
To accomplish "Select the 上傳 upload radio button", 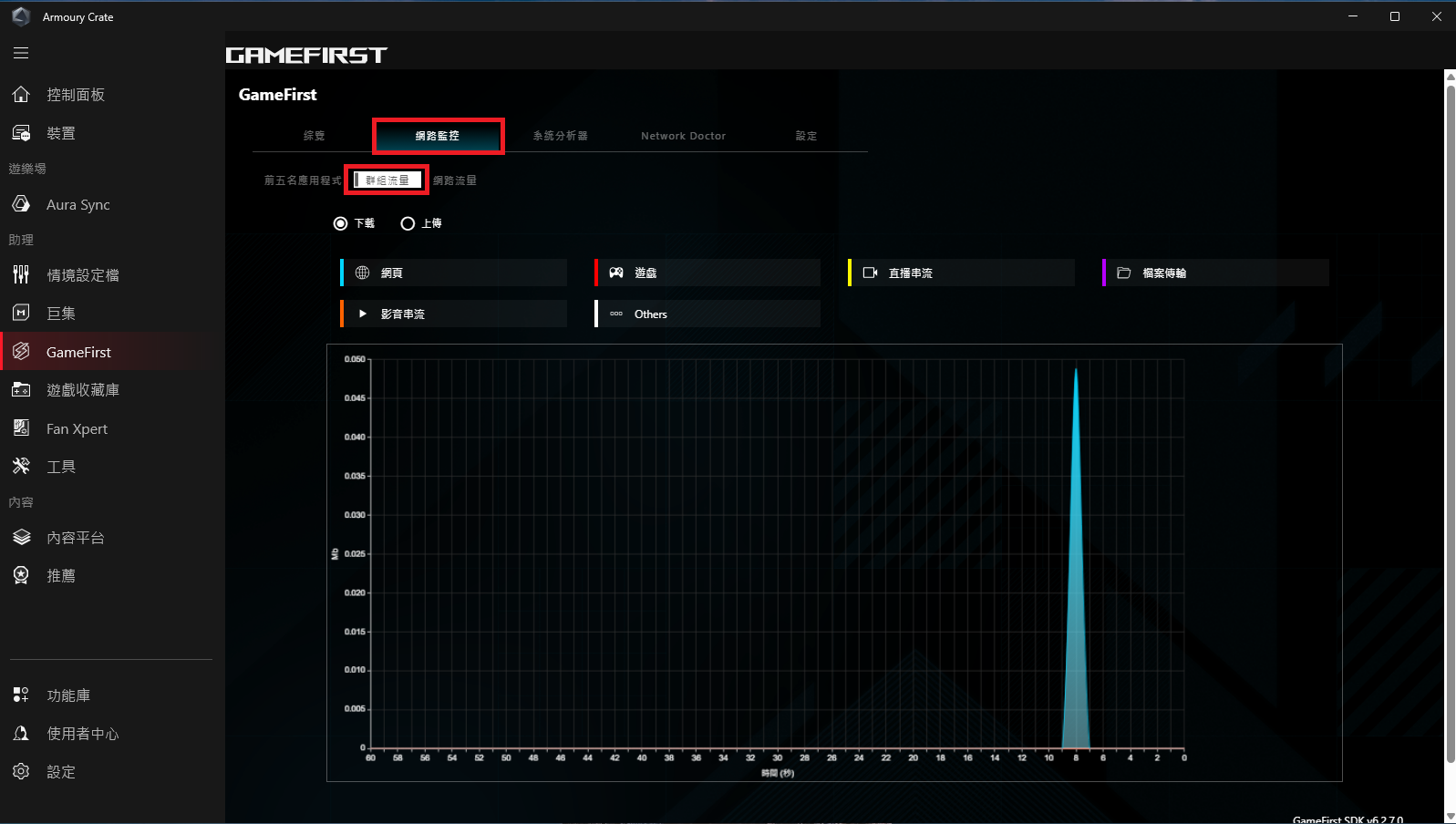I will [408, 223].
